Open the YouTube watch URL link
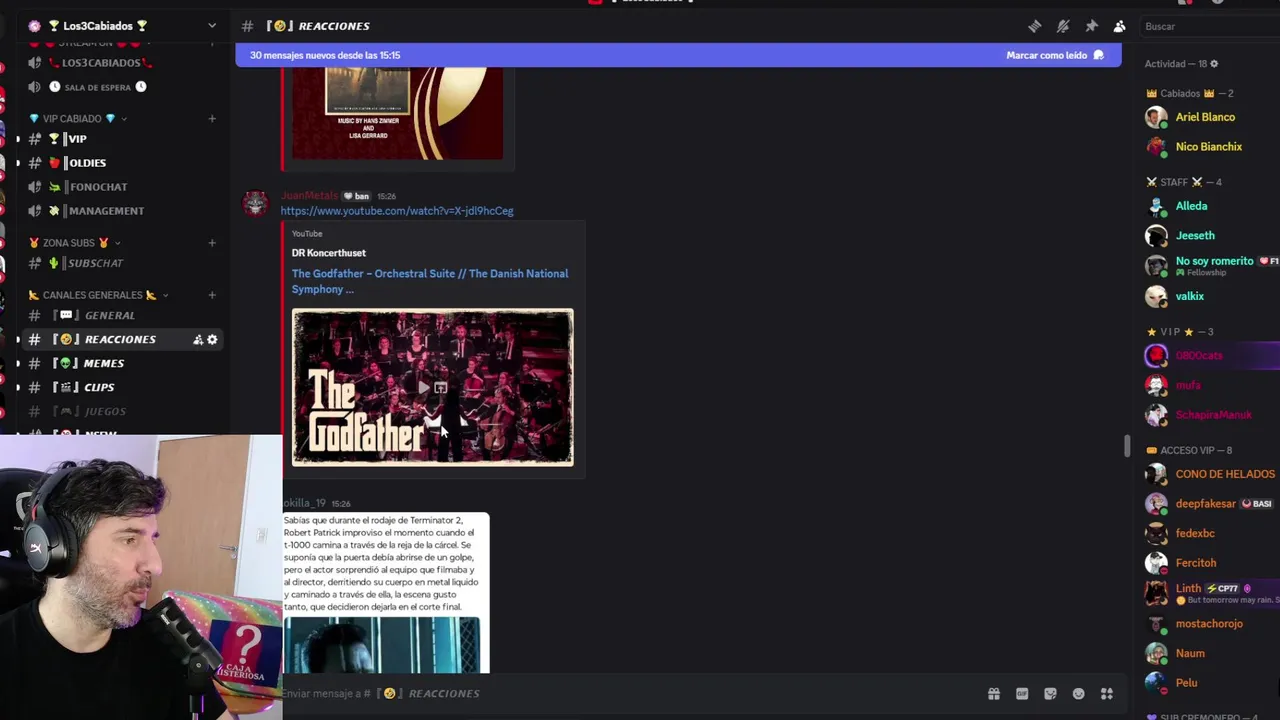1280x720 pixels. (397, 211)
